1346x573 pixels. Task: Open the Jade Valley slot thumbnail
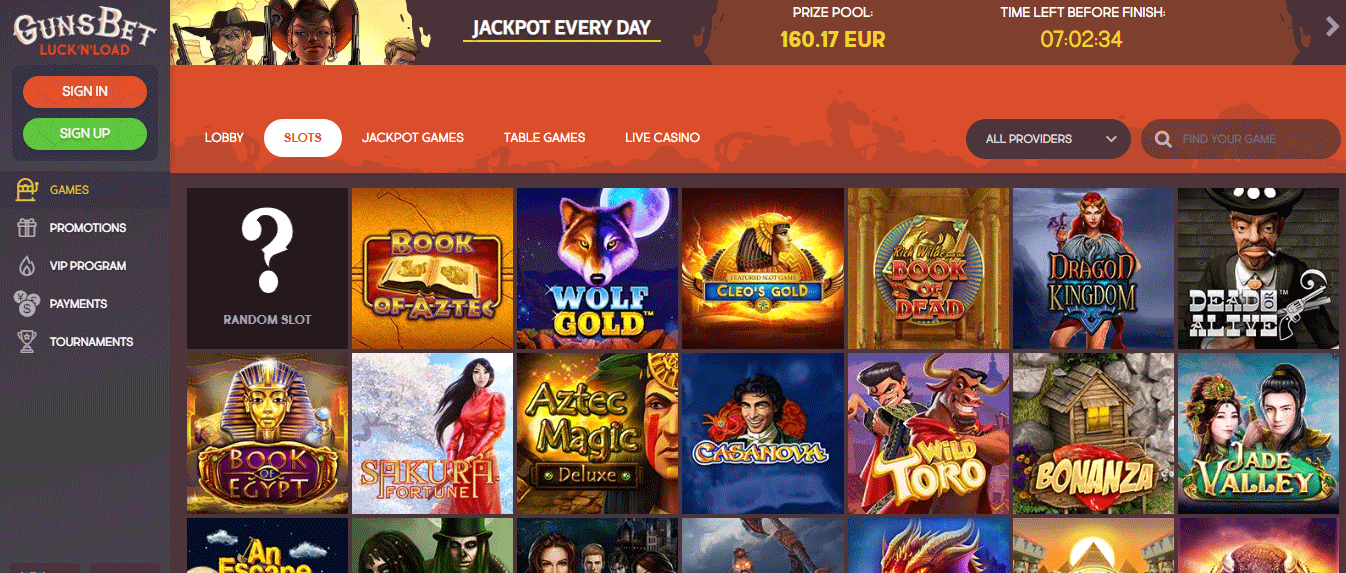[x=1258, y=433]
